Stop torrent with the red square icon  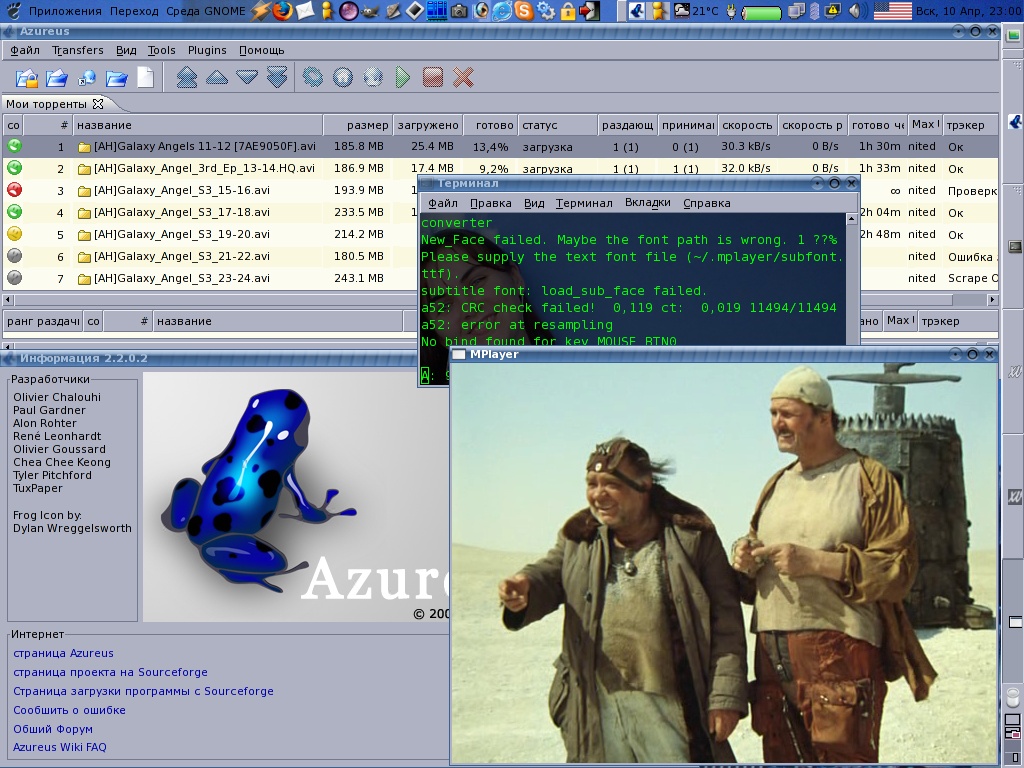point(433,78)
